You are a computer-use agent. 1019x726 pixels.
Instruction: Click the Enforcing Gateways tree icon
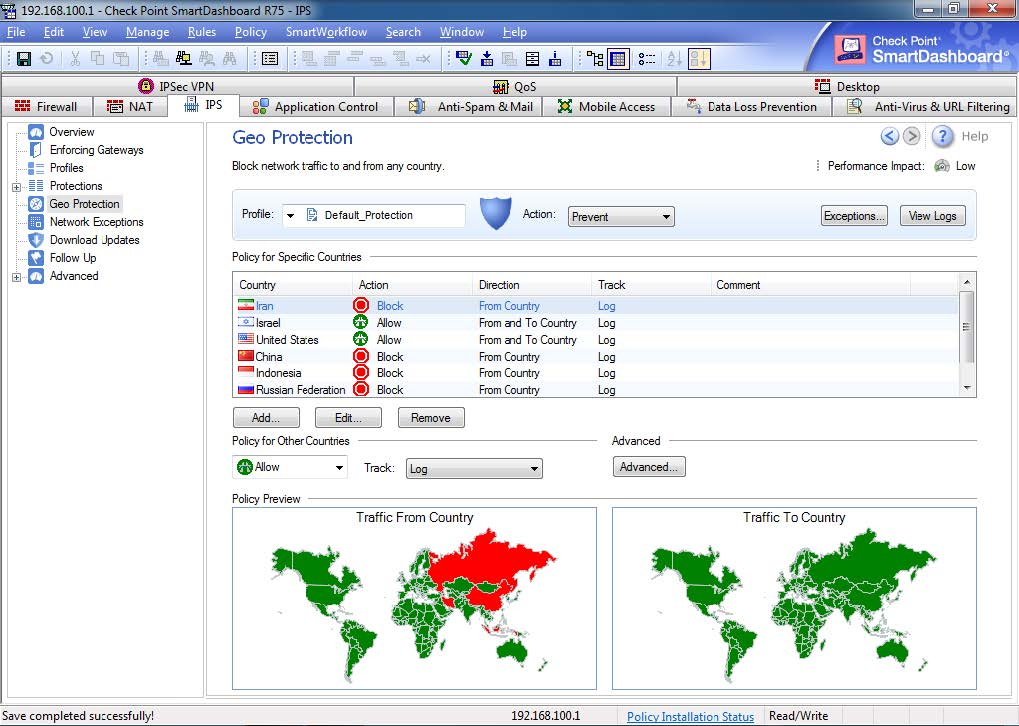36,150
